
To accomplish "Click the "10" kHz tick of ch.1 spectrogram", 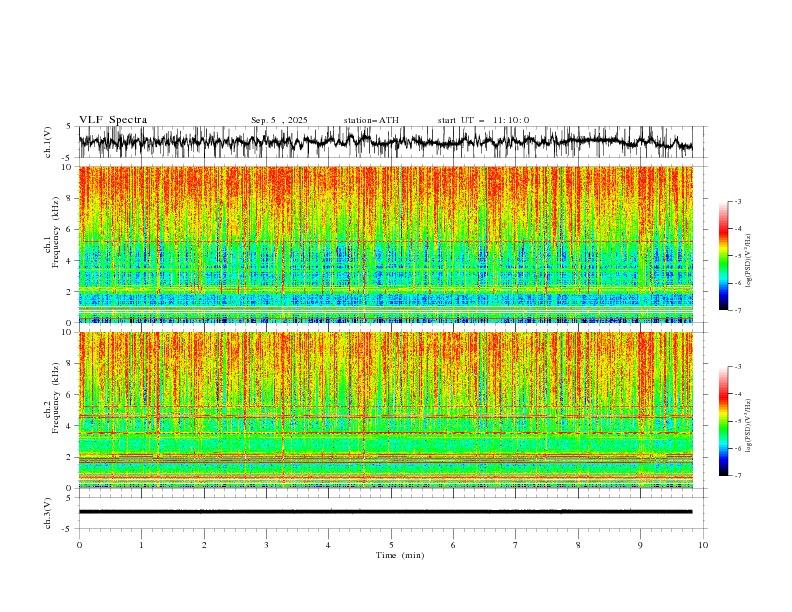I will [68, 167].
